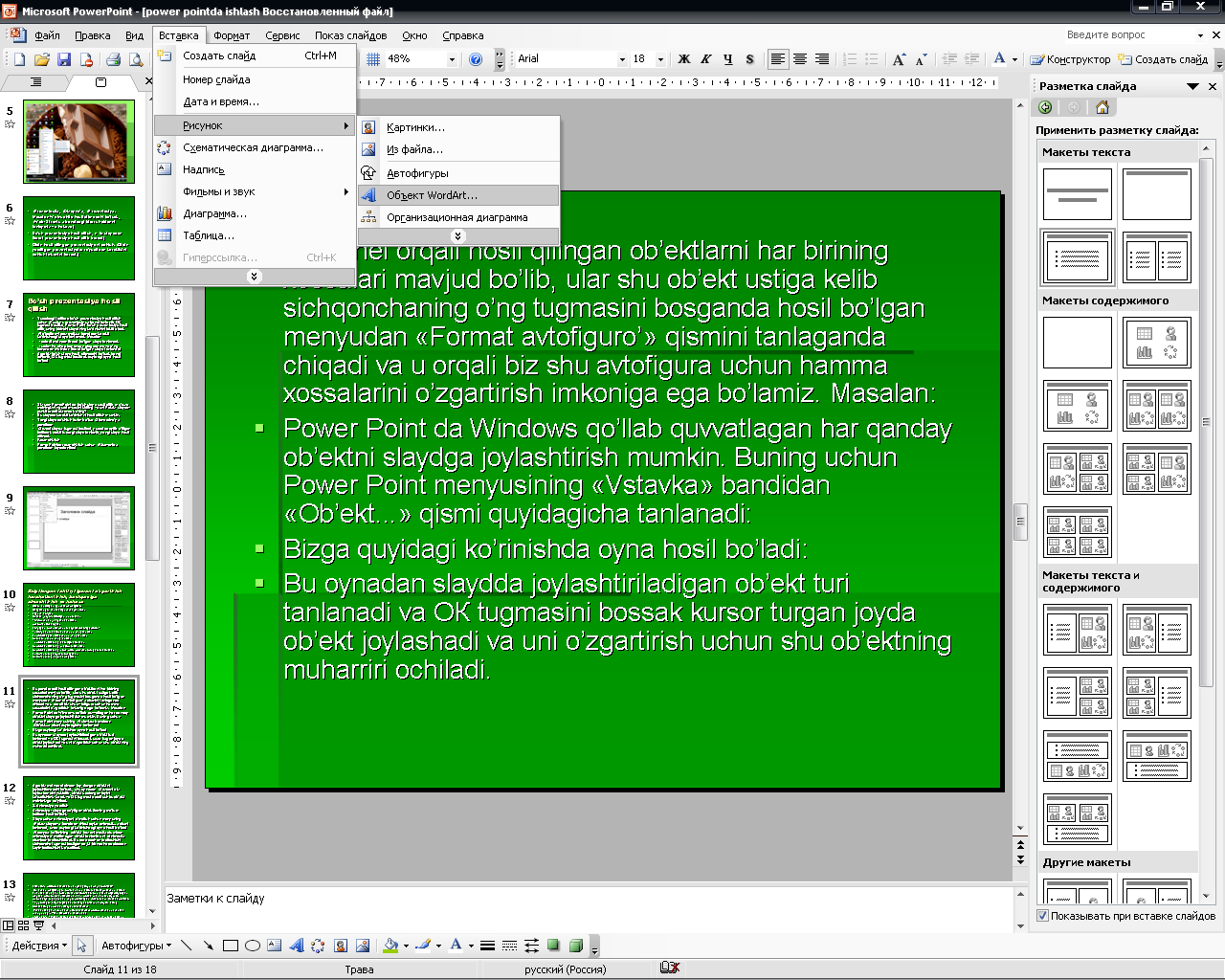The height and width of the screenshot is (980, 1225).
Task: Apply drawing toolbar Font Color swatch
Action: point(456,946)
